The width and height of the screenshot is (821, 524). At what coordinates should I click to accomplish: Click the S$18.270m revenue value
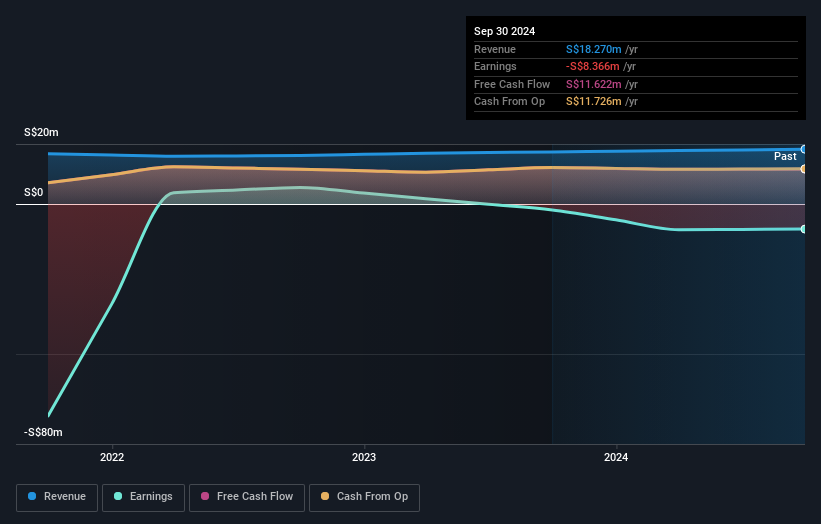[593, 49]
